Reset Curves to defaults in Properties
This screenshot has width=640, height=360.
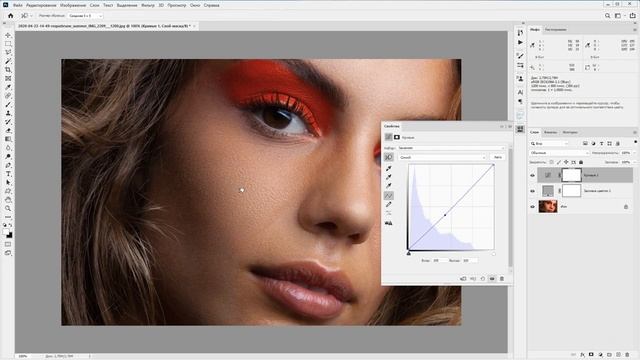[x=482, y=279]
